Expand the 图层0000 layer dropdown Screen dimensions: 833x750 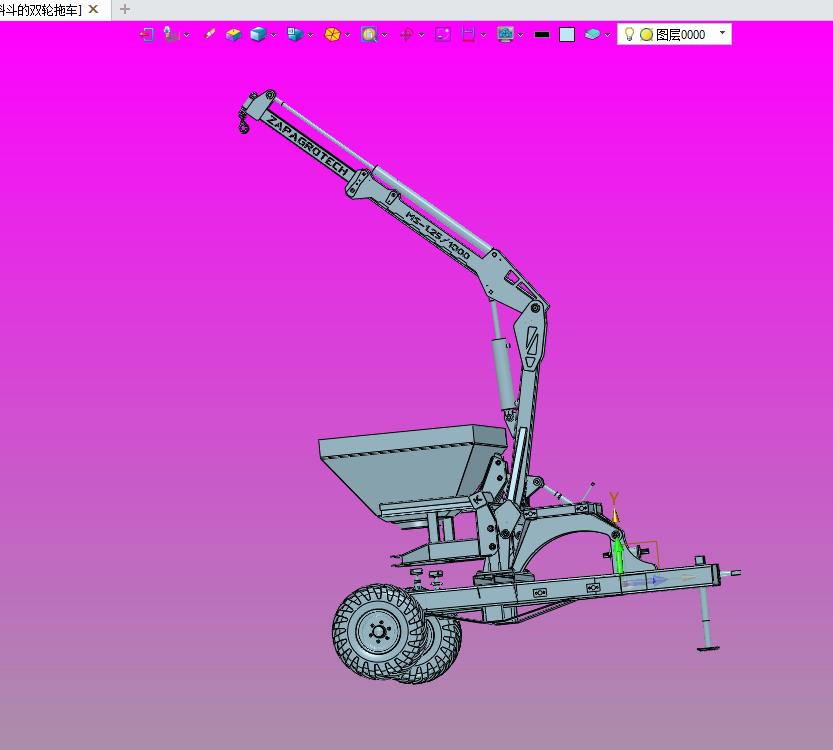722,33
